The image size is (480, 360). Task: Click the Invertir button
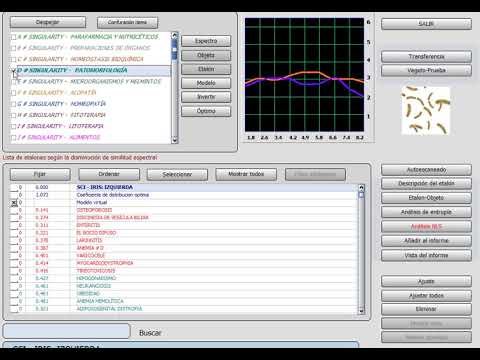(x=206, y=97)
